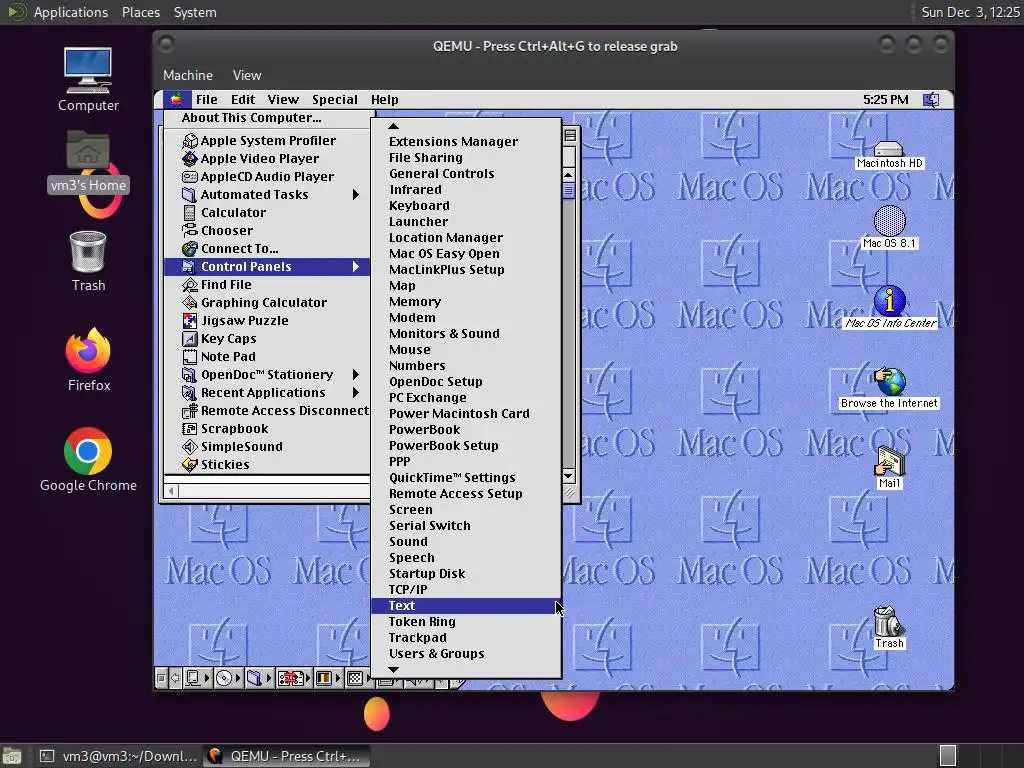Launch SimpleSound
Image resolution: width=1024 pixels, height=768 pixels.
coord(267,447)
